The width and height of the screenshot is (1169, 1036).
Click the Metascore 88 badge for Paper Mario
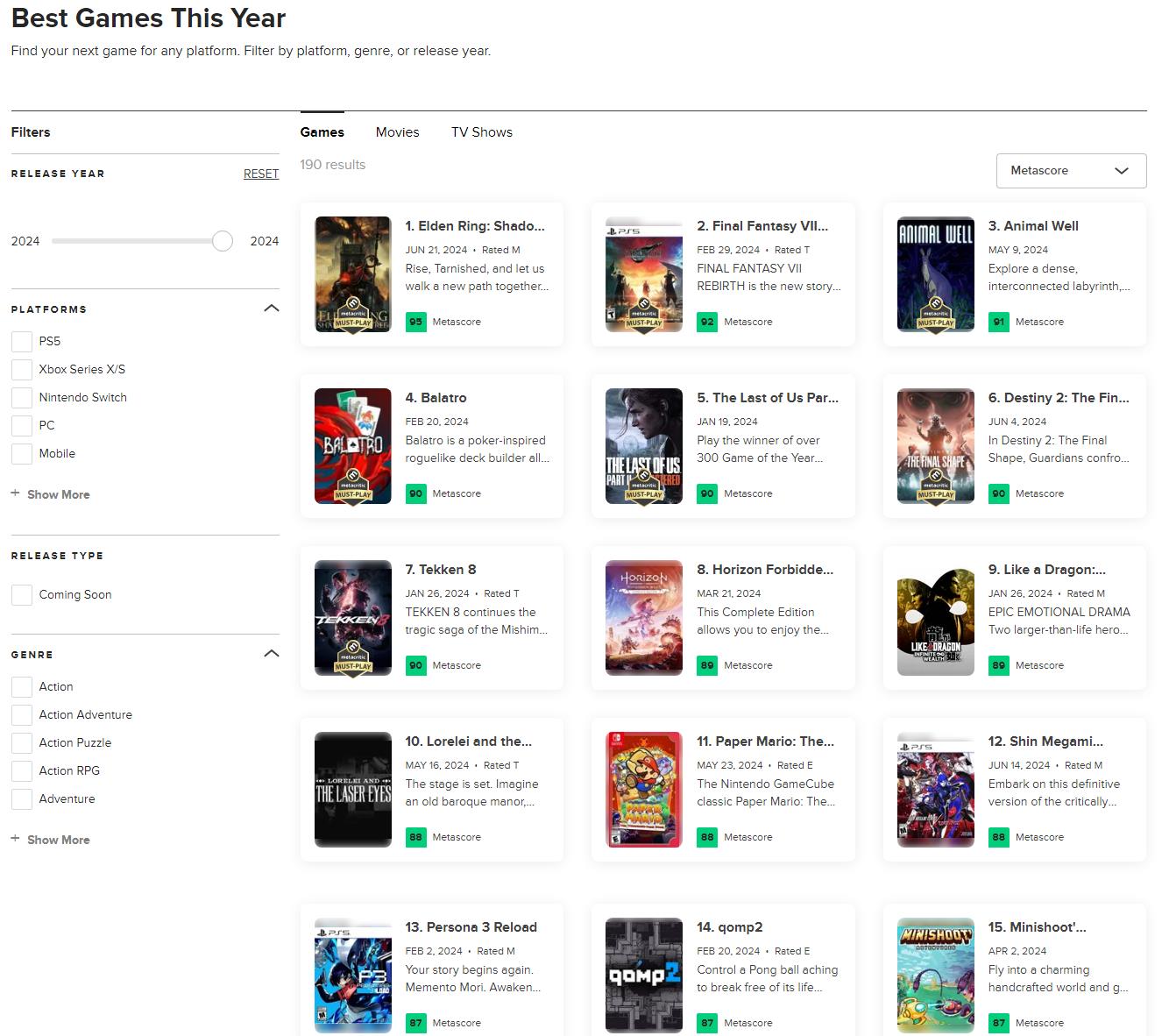point(707,837)
